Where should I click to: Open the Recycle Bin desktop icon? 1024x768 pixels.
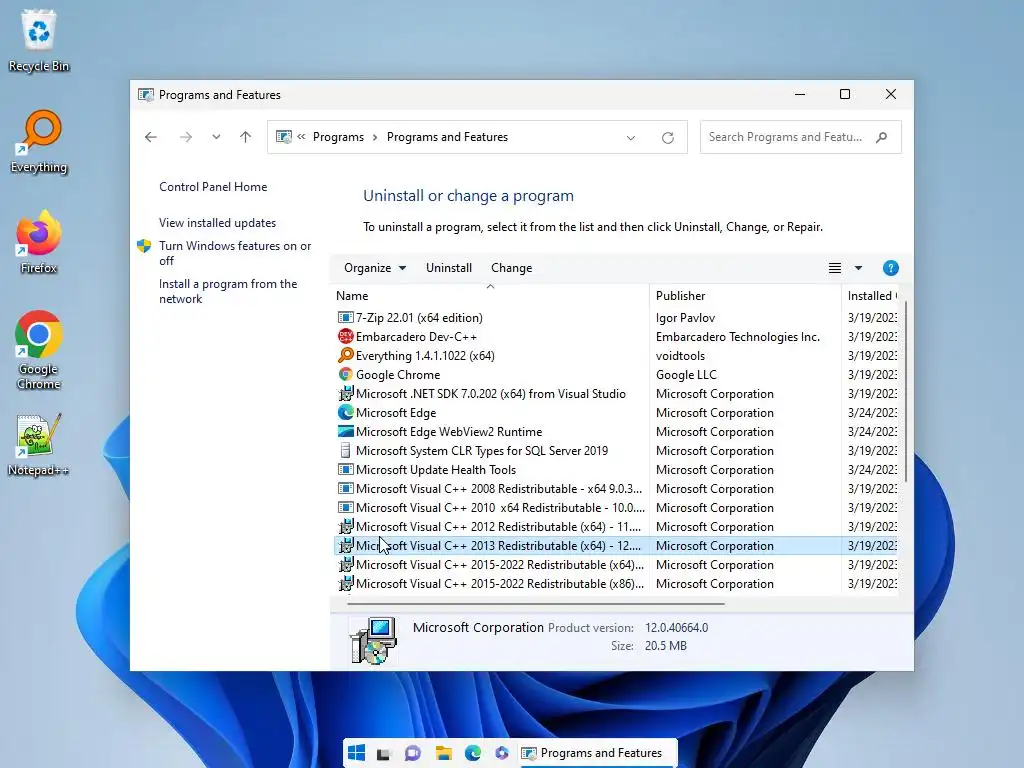pos(39,40)
